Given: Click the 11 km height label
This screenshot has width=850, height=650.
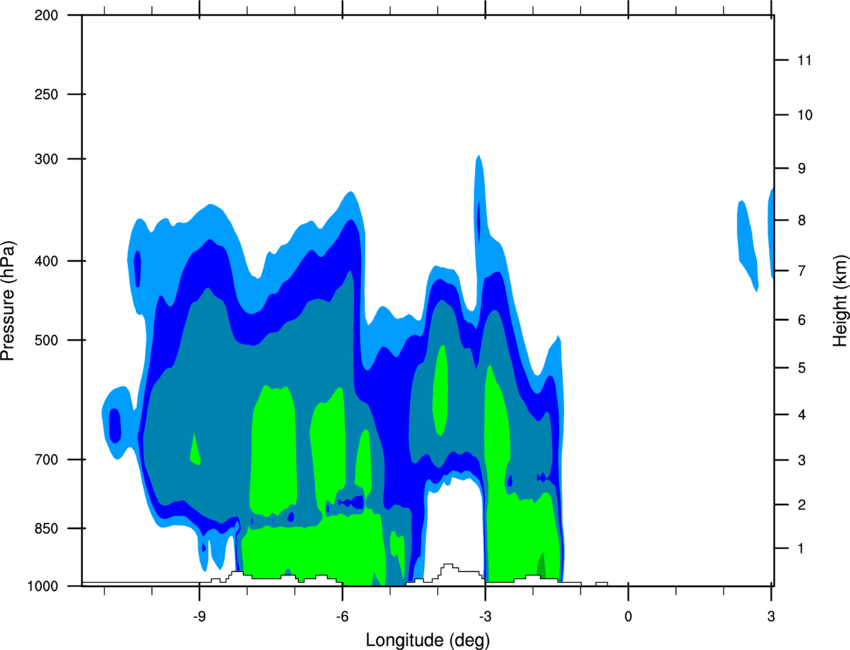Looking at the screenshot, I should click(804, 60).
